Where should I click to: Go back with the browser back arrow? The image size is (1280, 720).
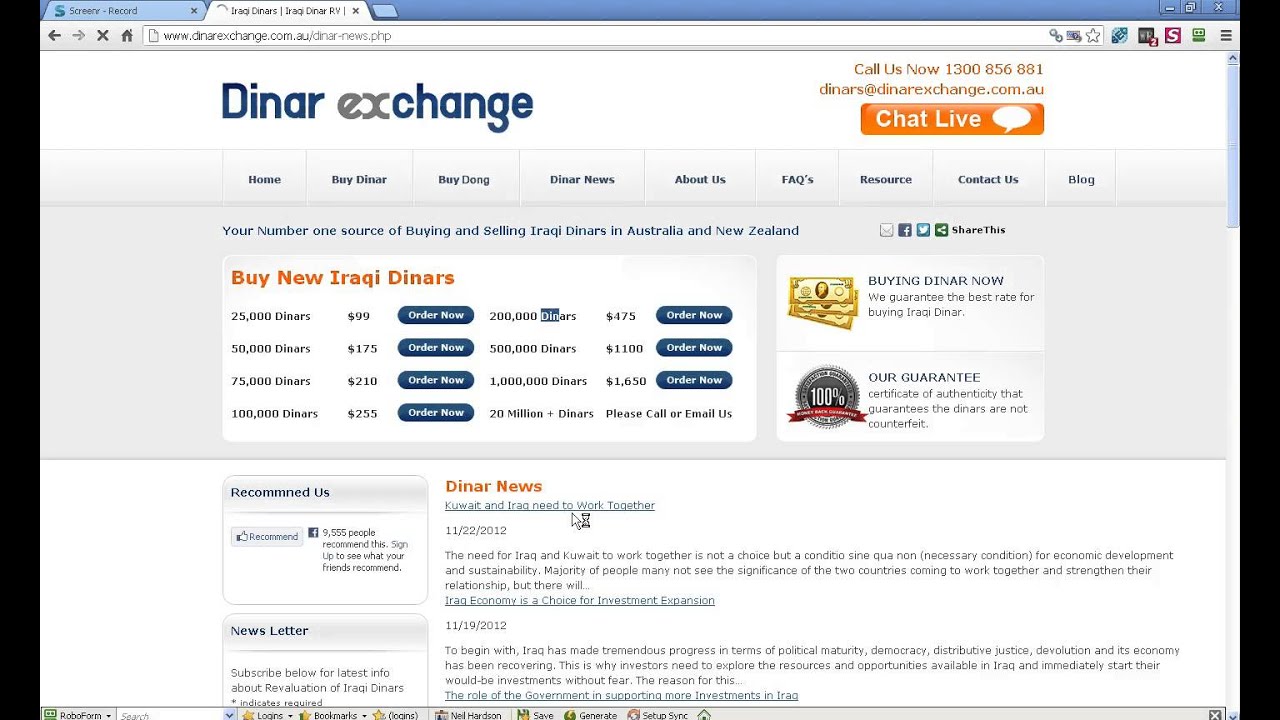54,35
